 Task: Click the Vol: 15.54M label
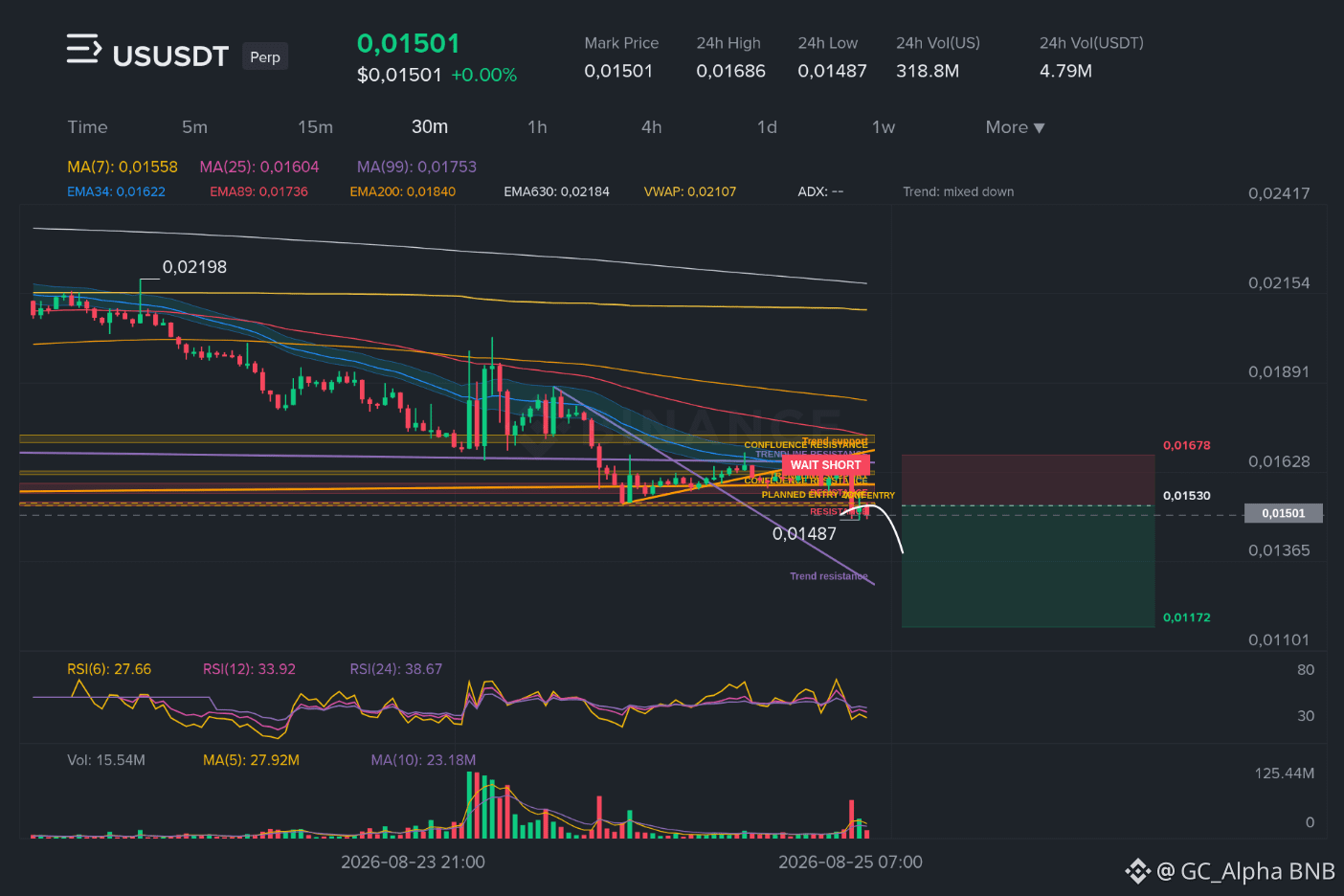click(x=106, y=760)
